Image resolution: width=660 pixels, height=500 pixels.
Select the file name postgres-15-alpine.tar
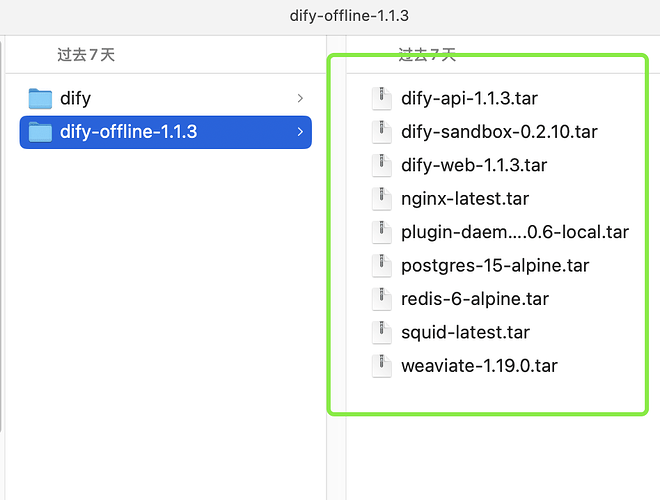(495, 266)
